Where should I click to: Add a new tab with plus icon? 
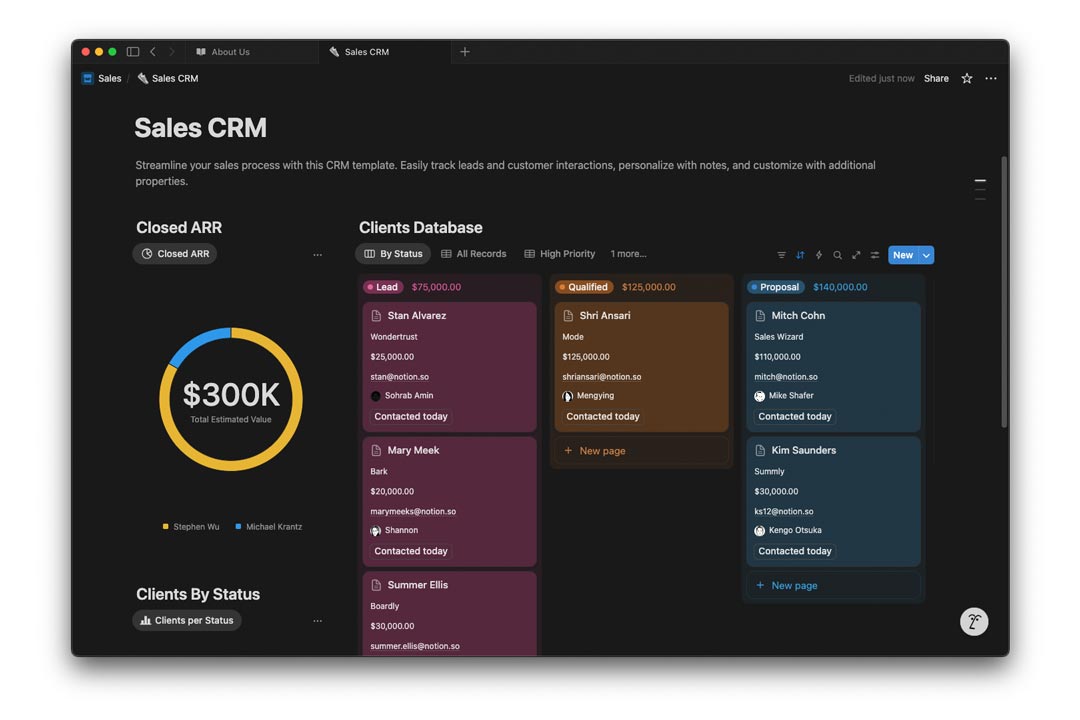(465, 52)
